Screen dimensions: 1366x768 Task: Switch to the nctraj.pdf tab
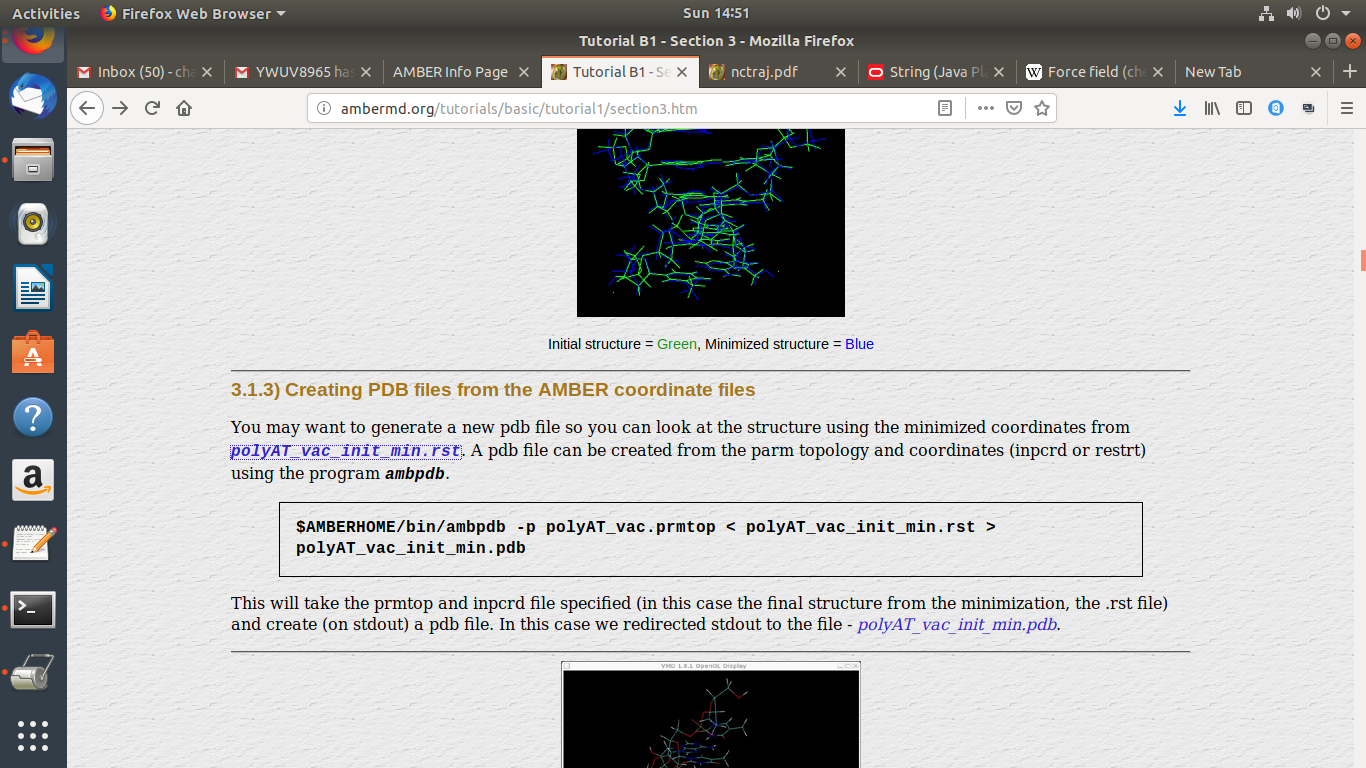click(764, 72)
